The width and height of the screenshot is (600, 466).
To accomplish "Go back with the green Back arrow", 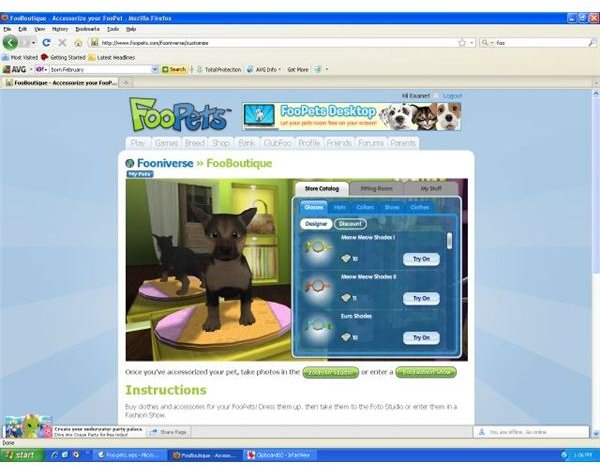I will point(10,42).
